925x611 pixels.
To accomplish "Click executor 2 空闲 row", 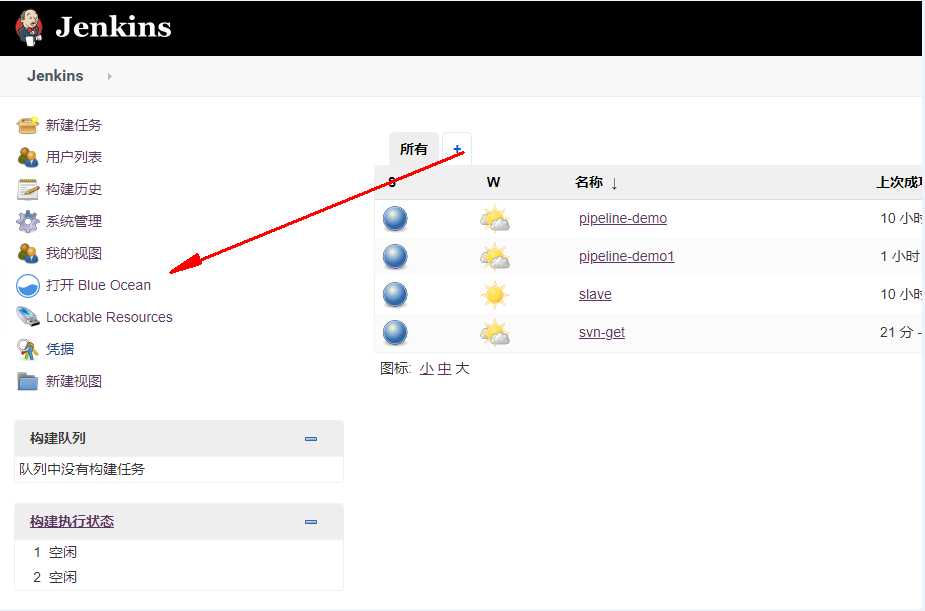I will 178,577.
